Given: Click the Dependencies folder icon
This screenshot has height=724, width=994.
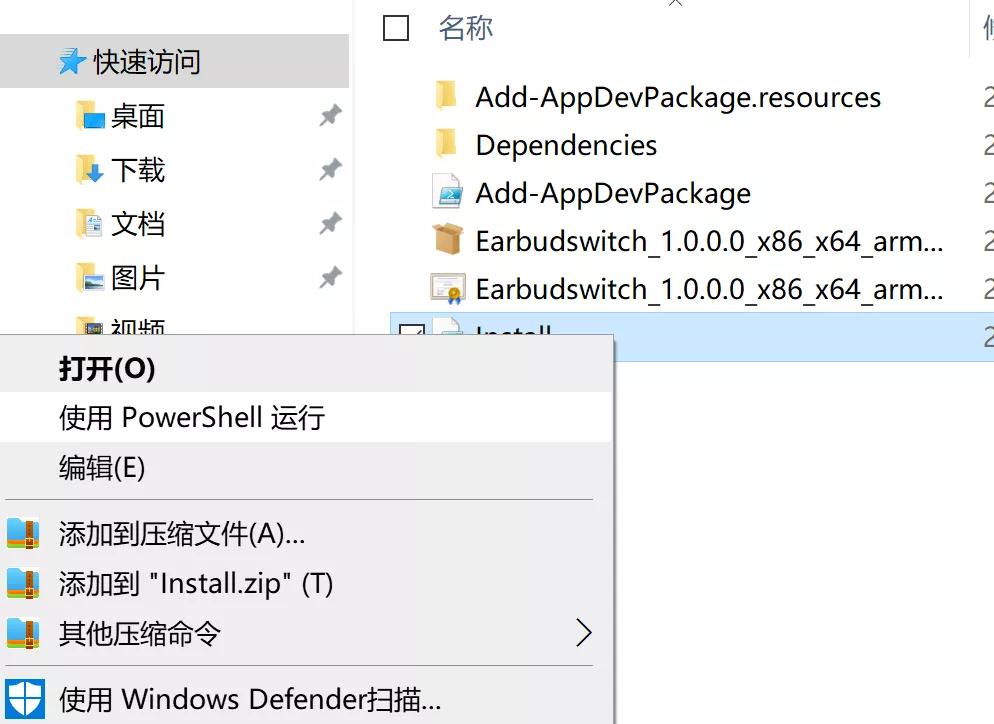Looking at the screenshot, I should tap(446, 144).
